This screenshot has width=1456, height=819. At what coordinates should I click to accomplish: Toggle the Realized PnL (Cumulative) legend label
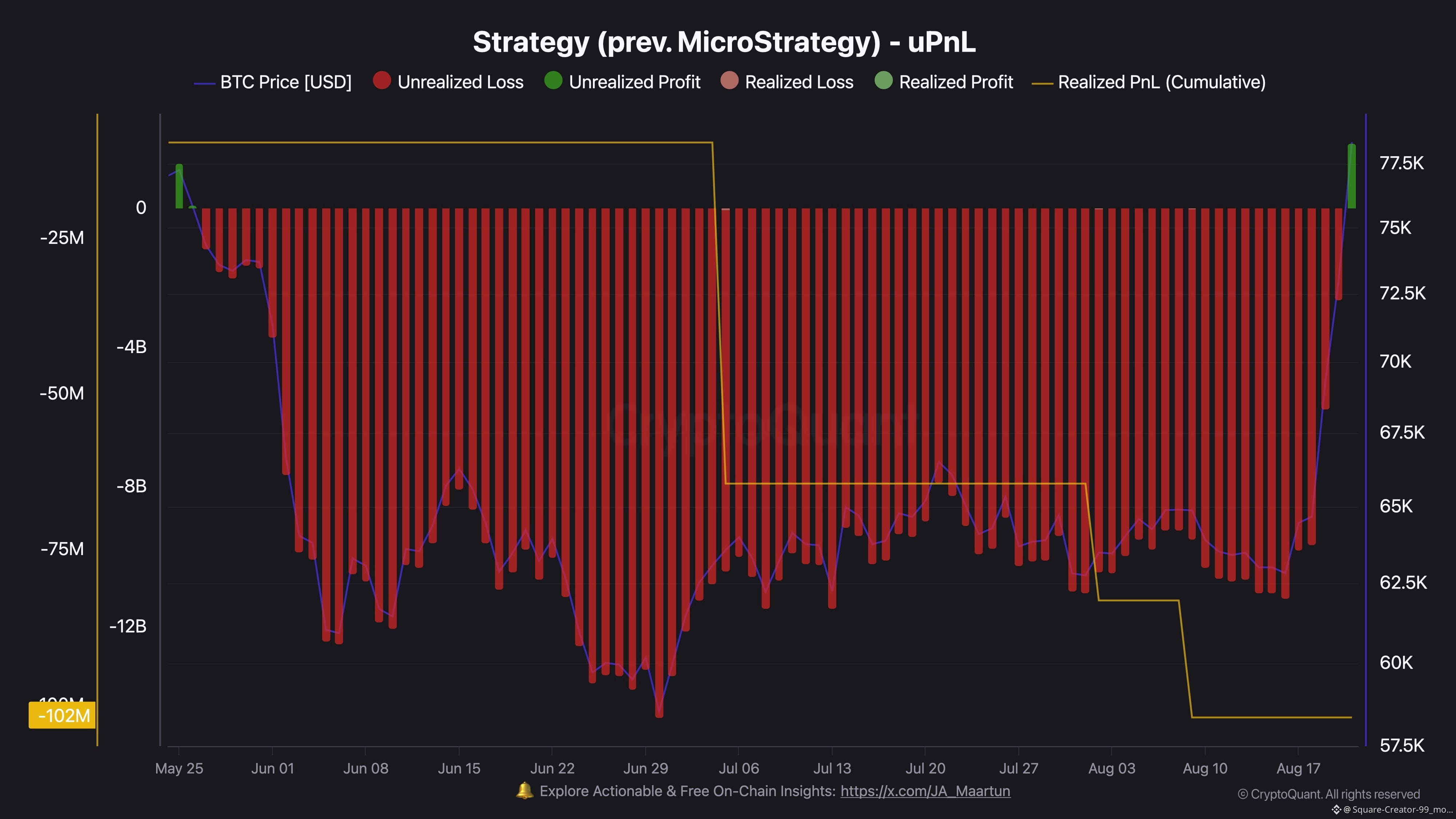[x=1162, y=82]
